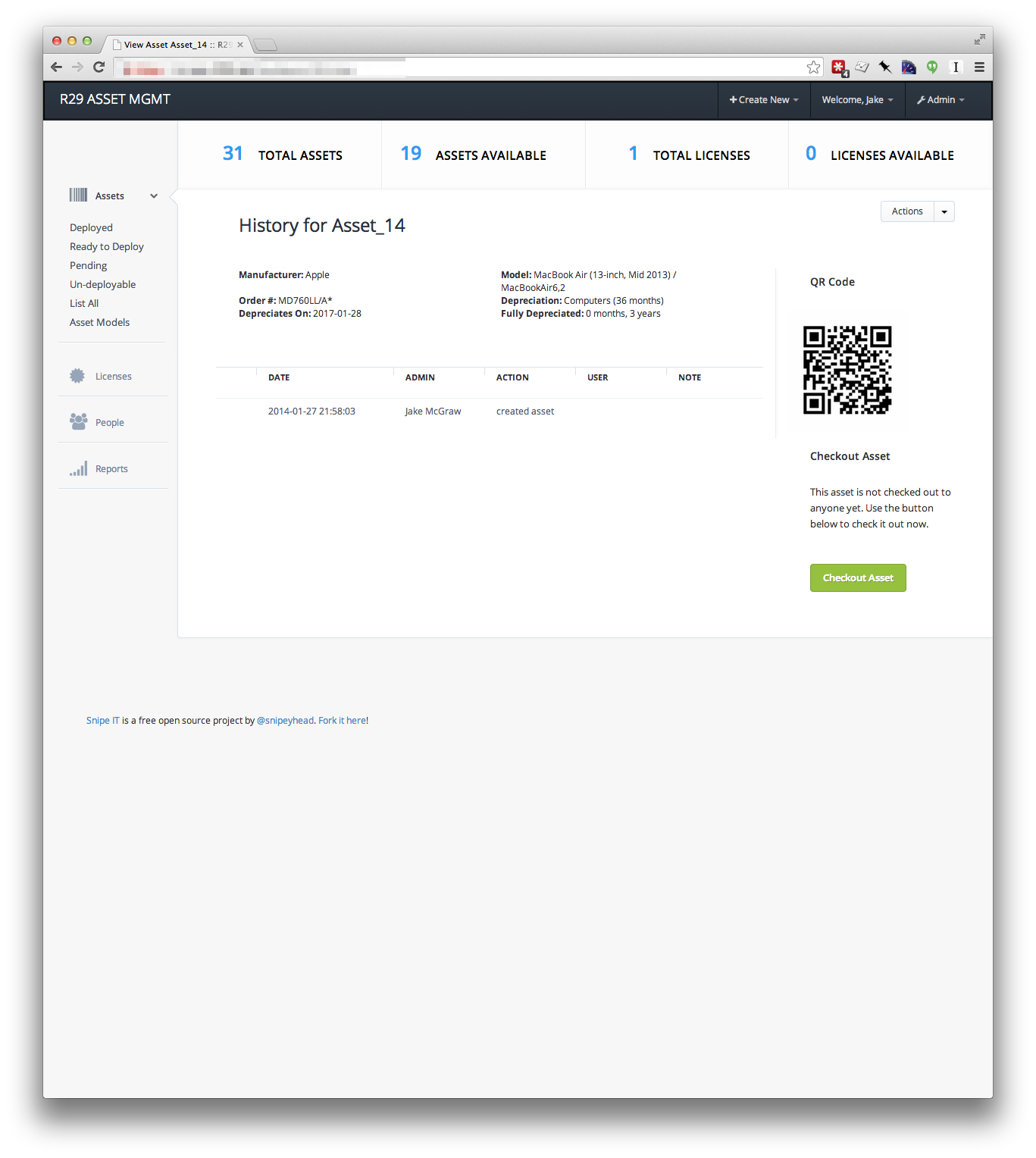Select List All assets
The image size is (1036, 1158).
click(84, 303)
